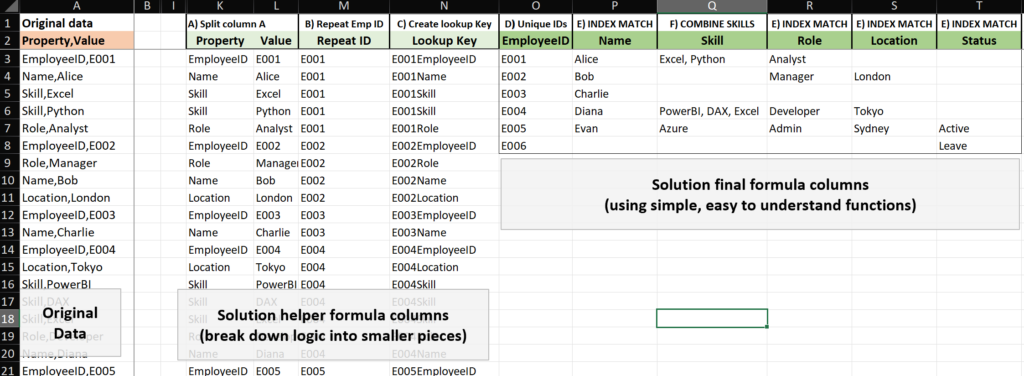Select cell 'Location,Tokyo'
Viewport: 1024px width, 376px height.
point(76,267)
